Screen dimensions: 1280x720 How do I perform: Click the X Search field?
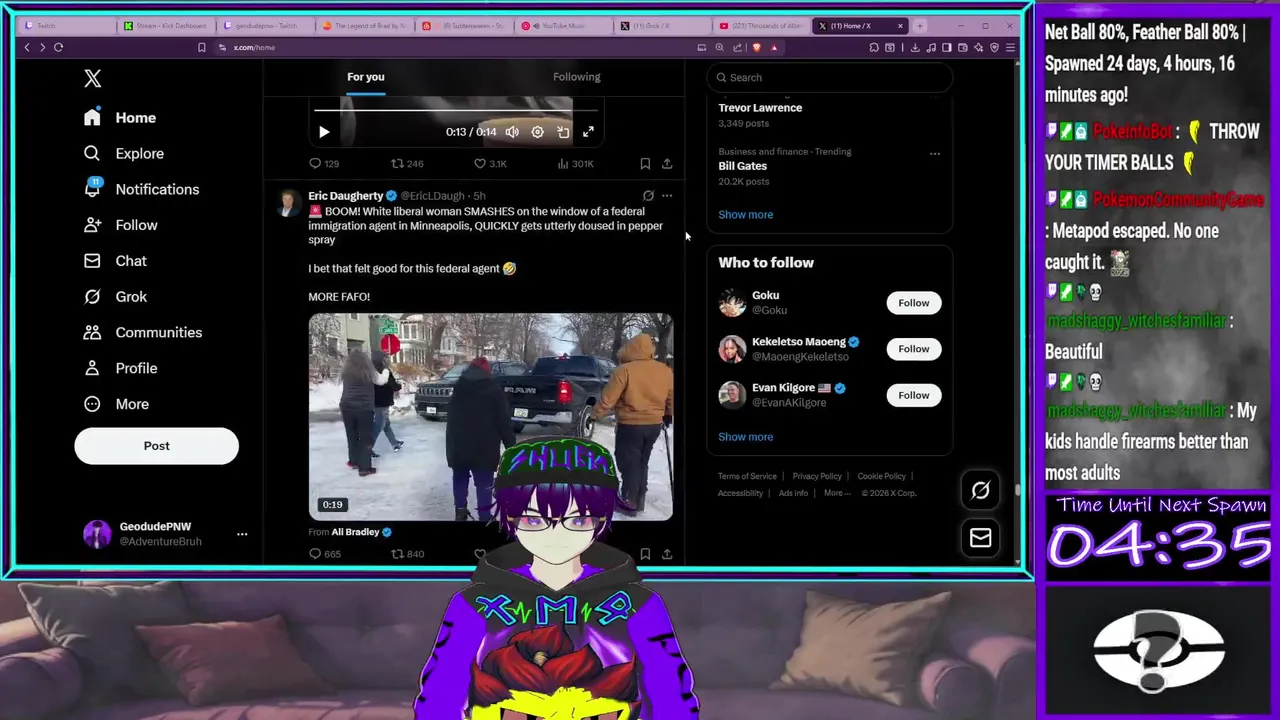tap(830, 77)
